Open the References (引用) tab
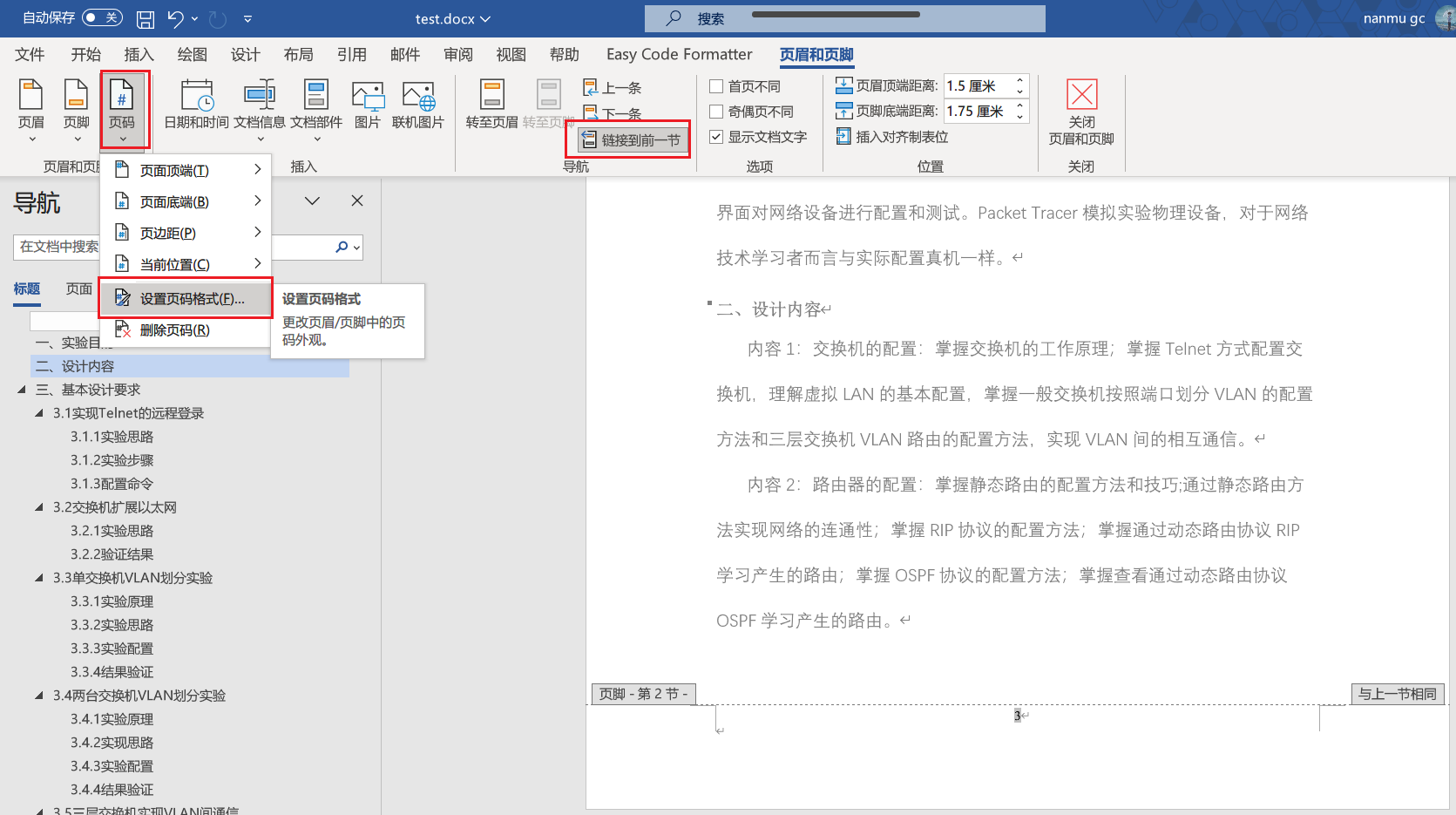Viewport: 1456px width, 815px height. coord(351,54)
